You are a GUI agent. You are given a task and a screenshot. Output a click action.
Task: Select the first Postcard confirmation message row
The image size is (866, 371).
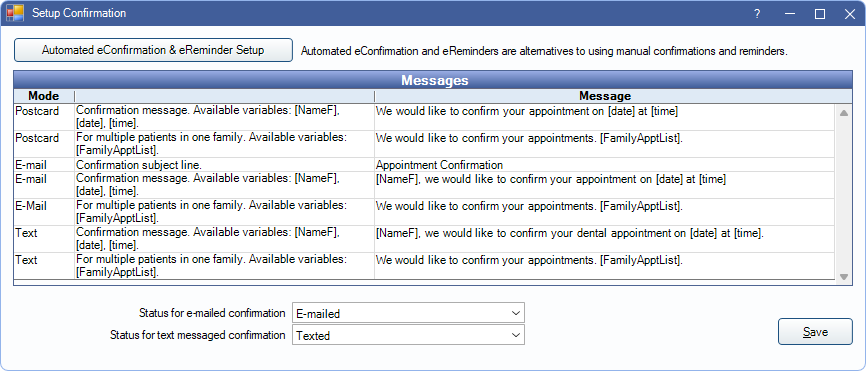tap(424, 117)
